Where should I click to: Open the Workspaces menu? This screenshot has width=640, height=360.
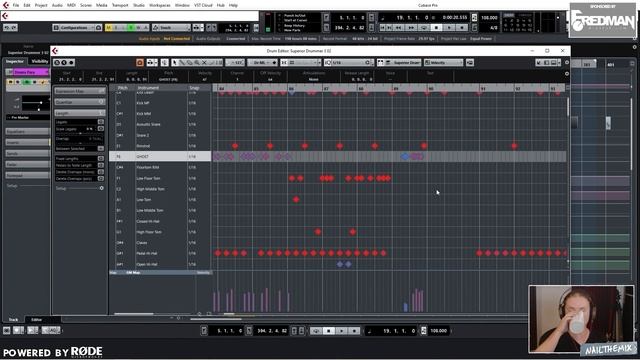coord(160,5)
